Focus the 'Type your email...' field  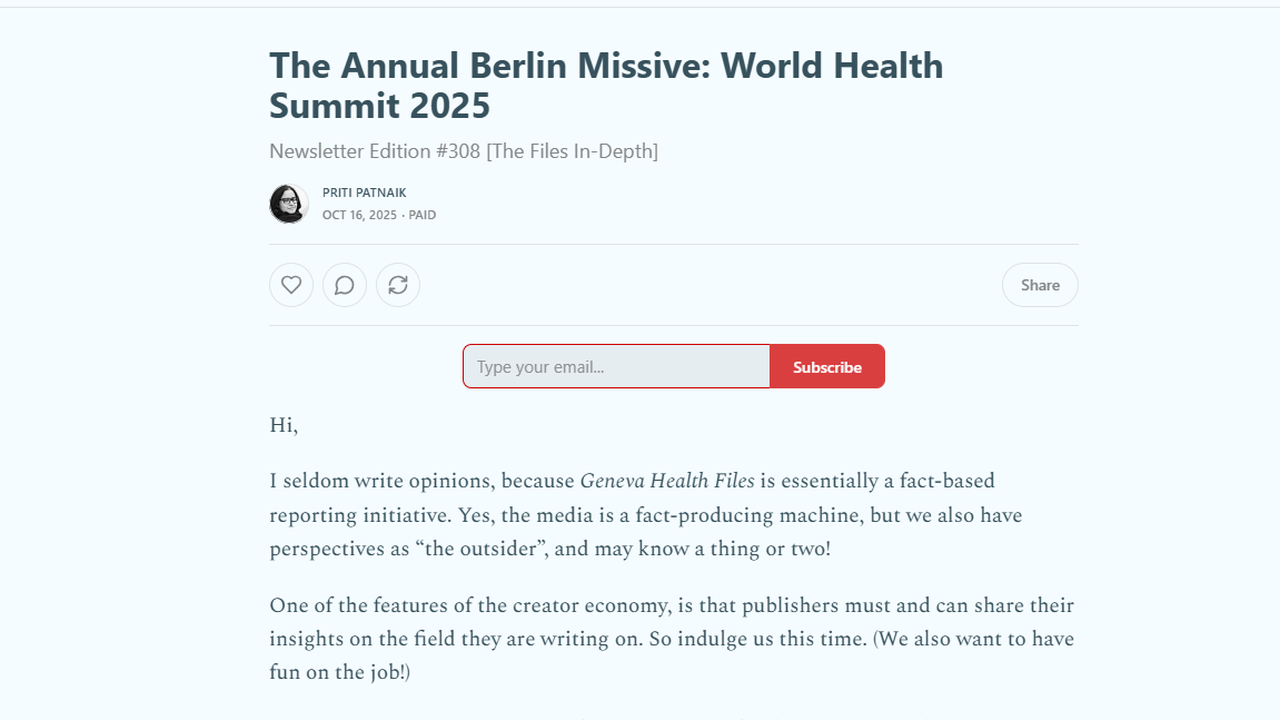(616, 367)
